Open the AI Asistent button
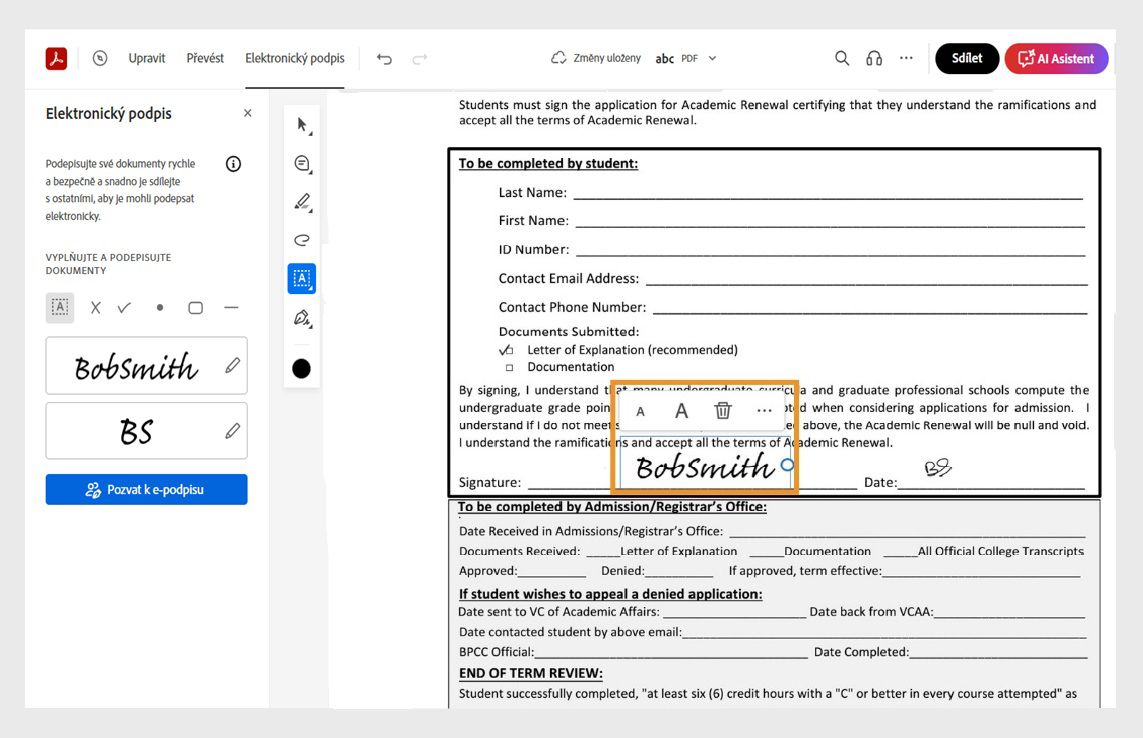 [1056, 58]
